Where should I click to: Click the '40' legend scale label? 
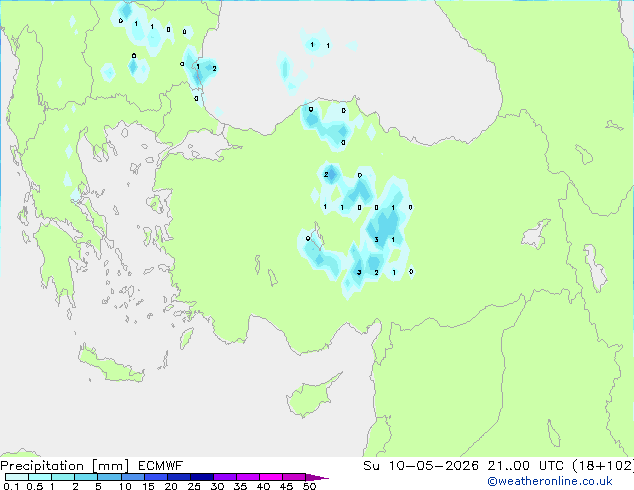(263, 486)
